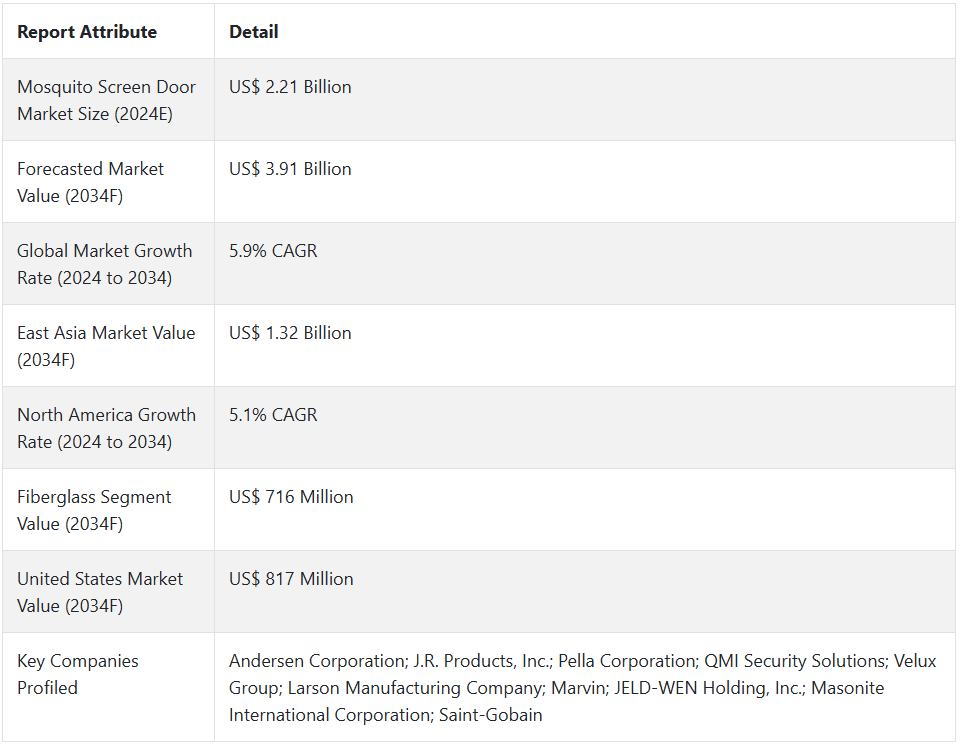The image size is (960, 748).
Task: Click the 5.9% CAGR value
Action: click(273, 251)
